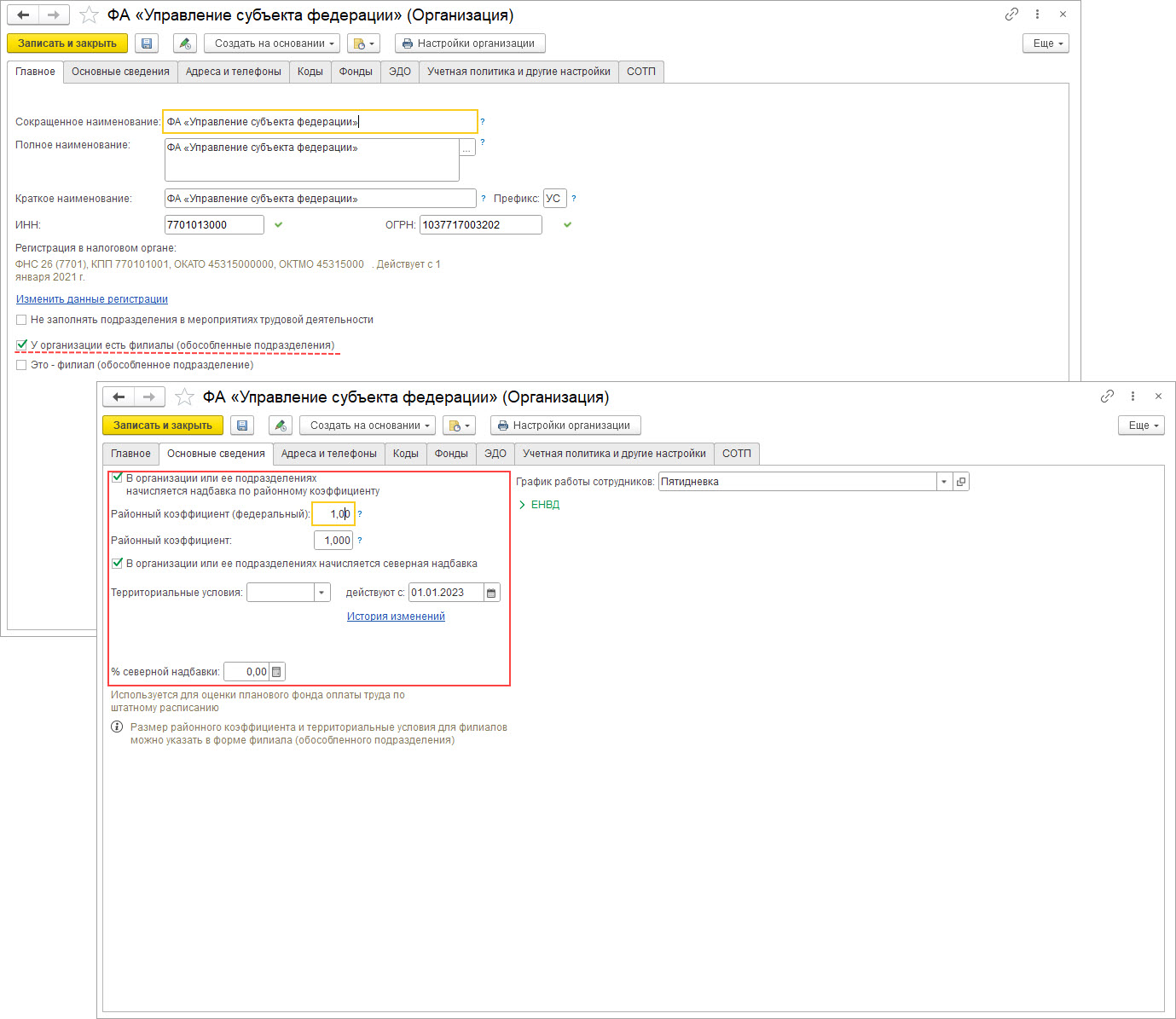Toggle северная надбавка checkbox
This screenshot has height=1019, width=1176.
point(117,564)
